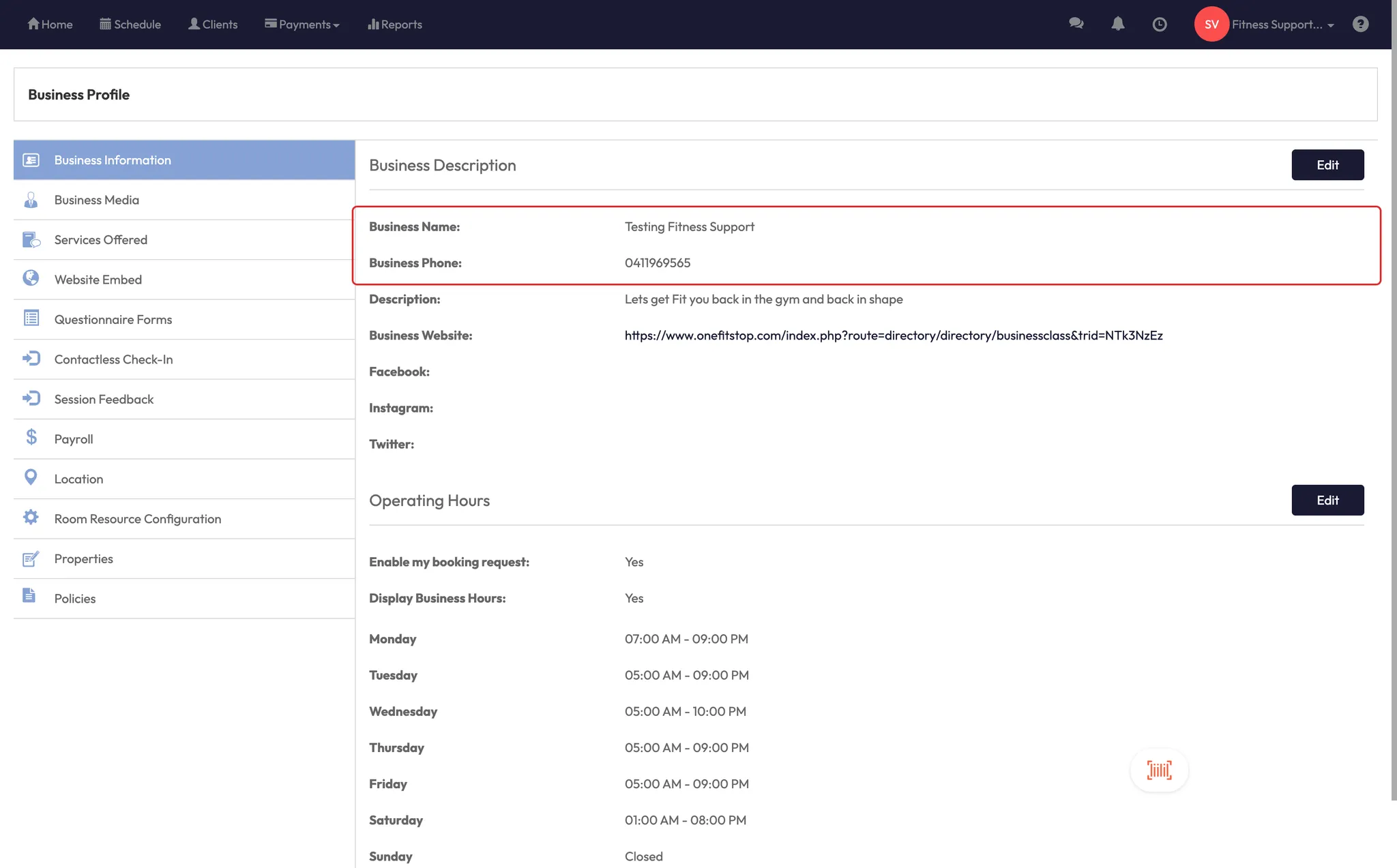Expand the Payments dropdown menu
Screen dimensions: 1397x868
(x=302, y=25)
